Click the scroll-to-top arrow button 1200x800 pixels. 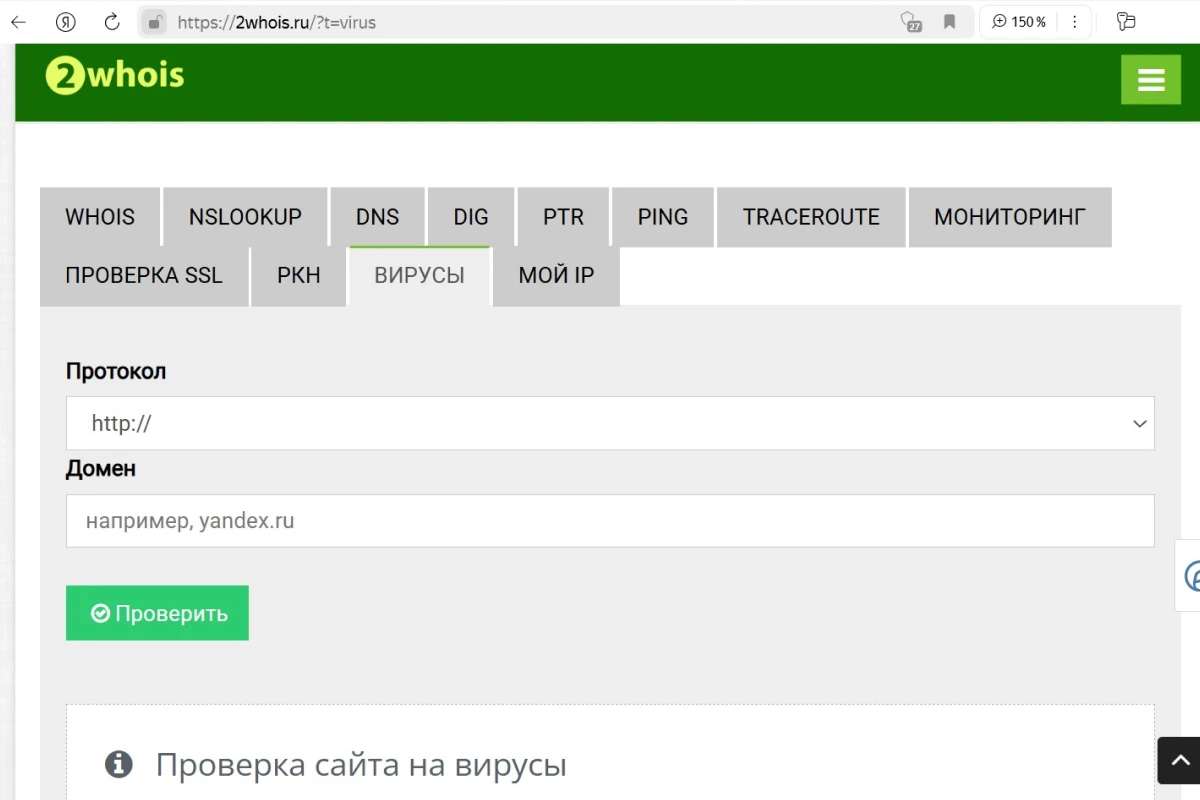[x=1179, y=760]
